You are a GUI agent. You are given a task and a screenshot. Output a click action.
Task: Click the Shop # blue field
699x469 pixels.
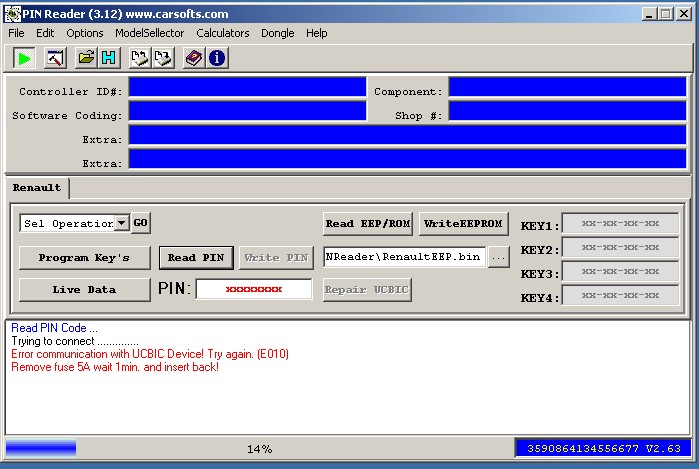[x=567, y=111]
